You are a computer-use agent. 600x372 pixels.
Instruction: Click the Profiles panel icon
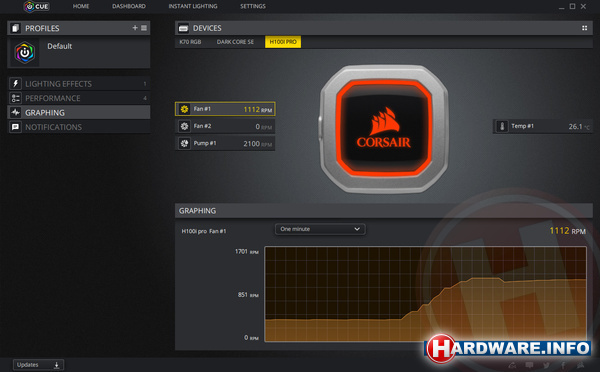(15, 28)
